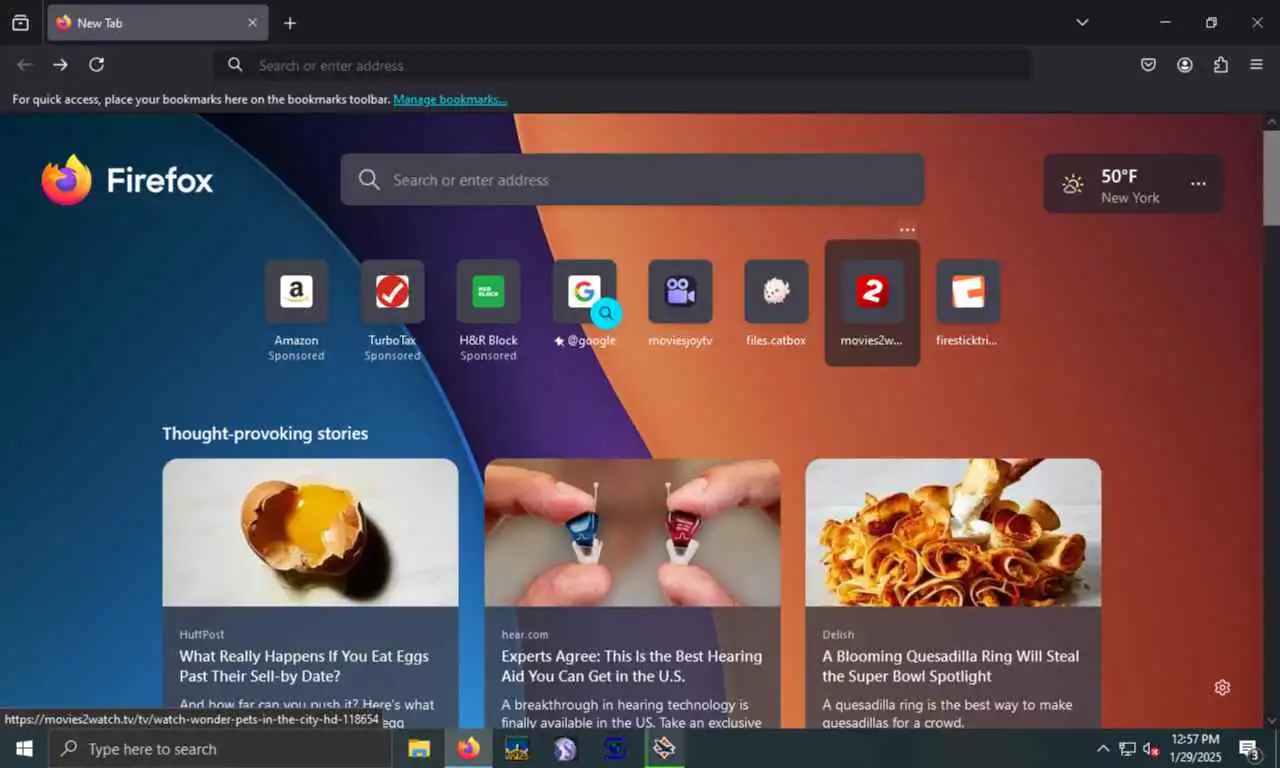The width and height of the screenshot is (1280, 768).
Task: Open the personalize new tab gear icon
Action: pyautogui.click(x=1222, y=687)
